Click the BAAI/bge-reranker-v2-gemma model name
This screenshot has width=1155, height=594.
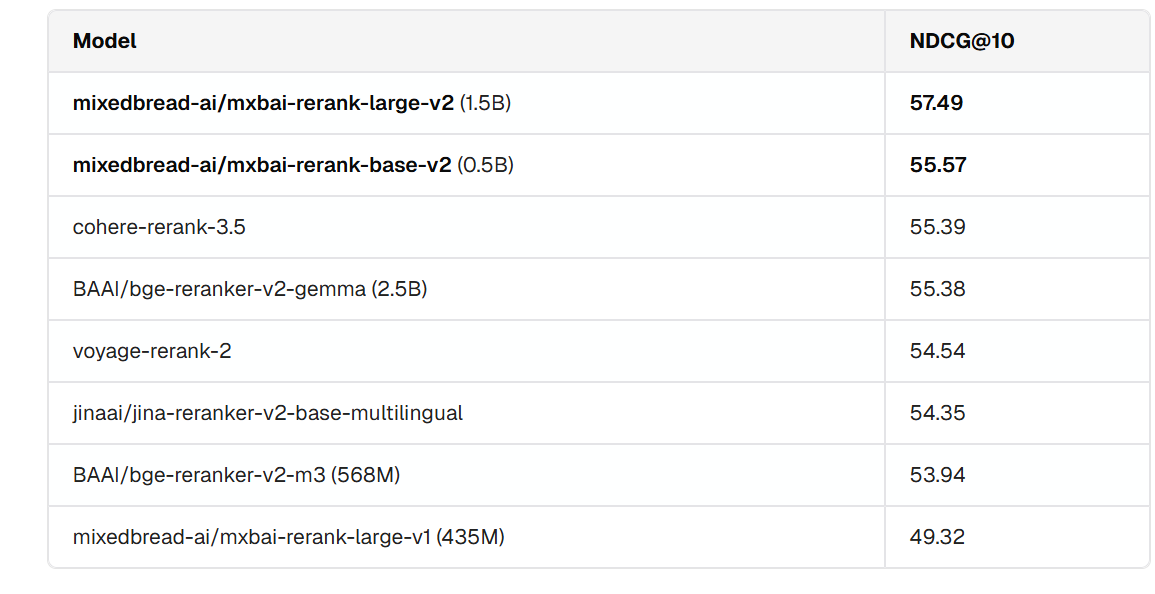click(x=219, y=289)
